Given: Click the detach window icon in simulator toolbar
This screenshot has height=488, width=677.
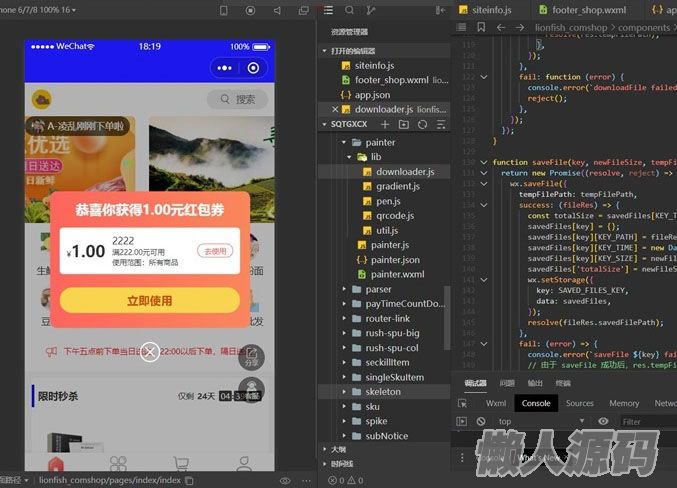Looking at the screenshot, I should tap(304, 10).
